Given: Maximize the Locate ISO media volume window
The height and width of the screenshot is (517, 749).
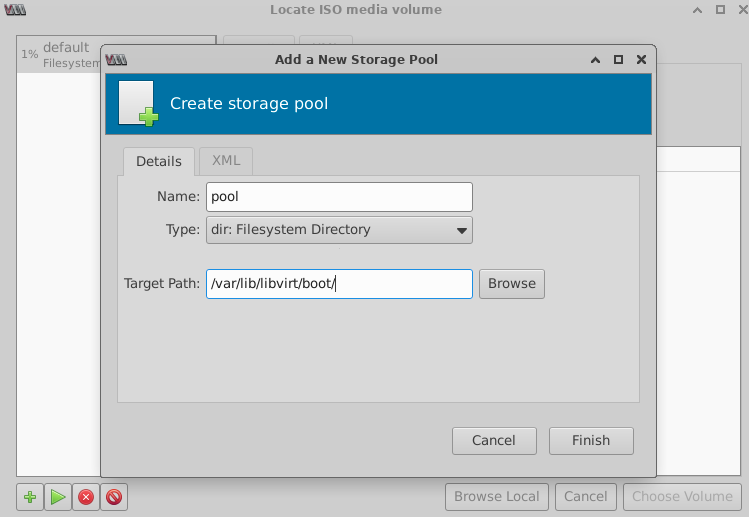Looking at the screenshot, I should pyautogui.click(x=720, y=10).
